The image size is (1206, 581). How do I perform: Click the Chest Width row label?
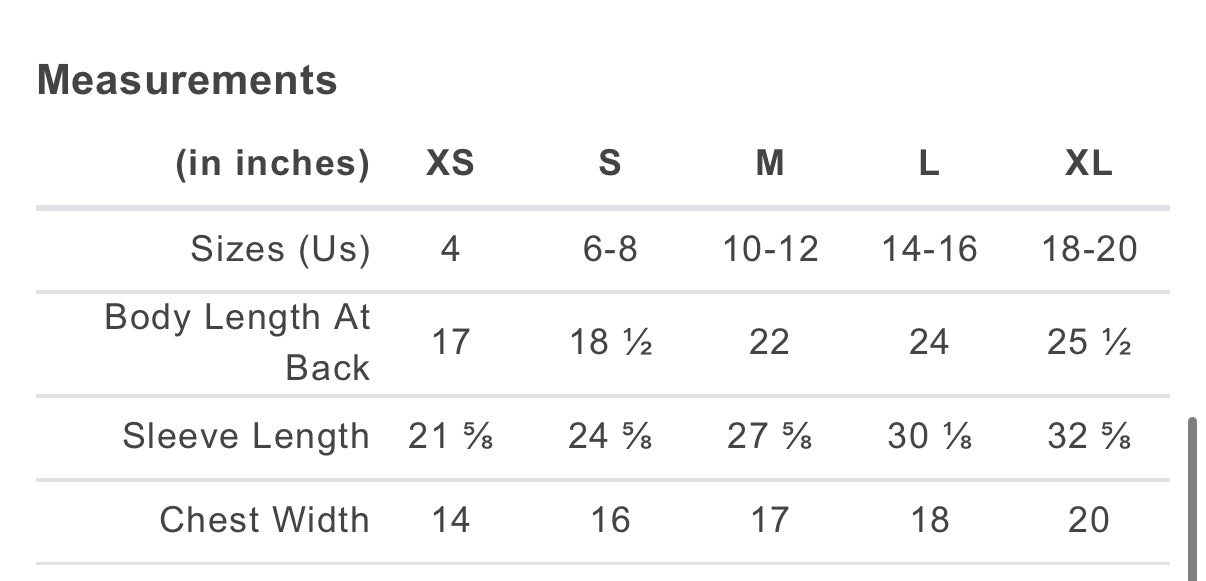(x=264, y=520)
